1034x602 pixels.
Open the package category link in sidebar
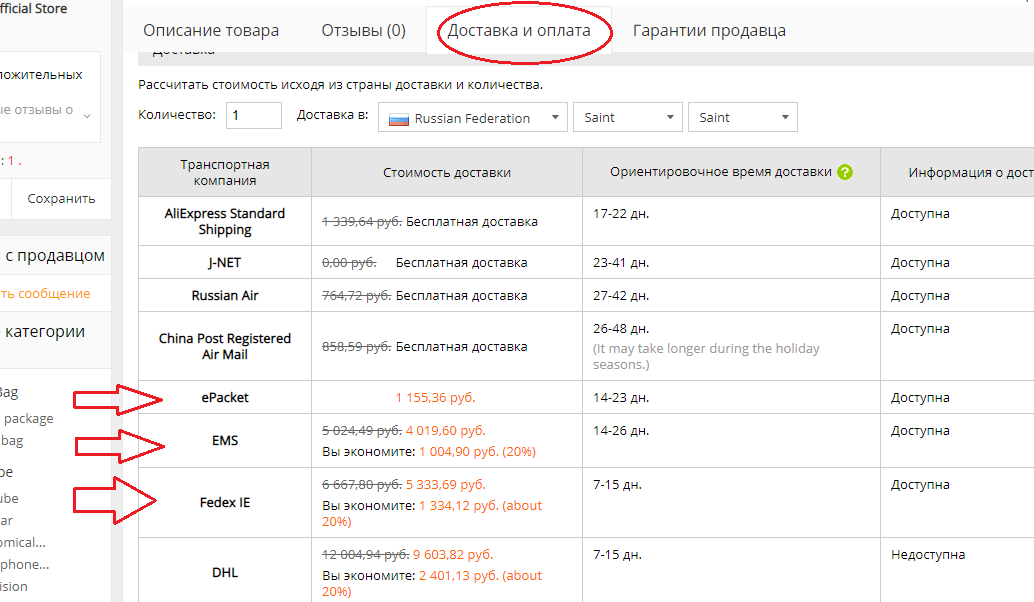tap(28, 418)
